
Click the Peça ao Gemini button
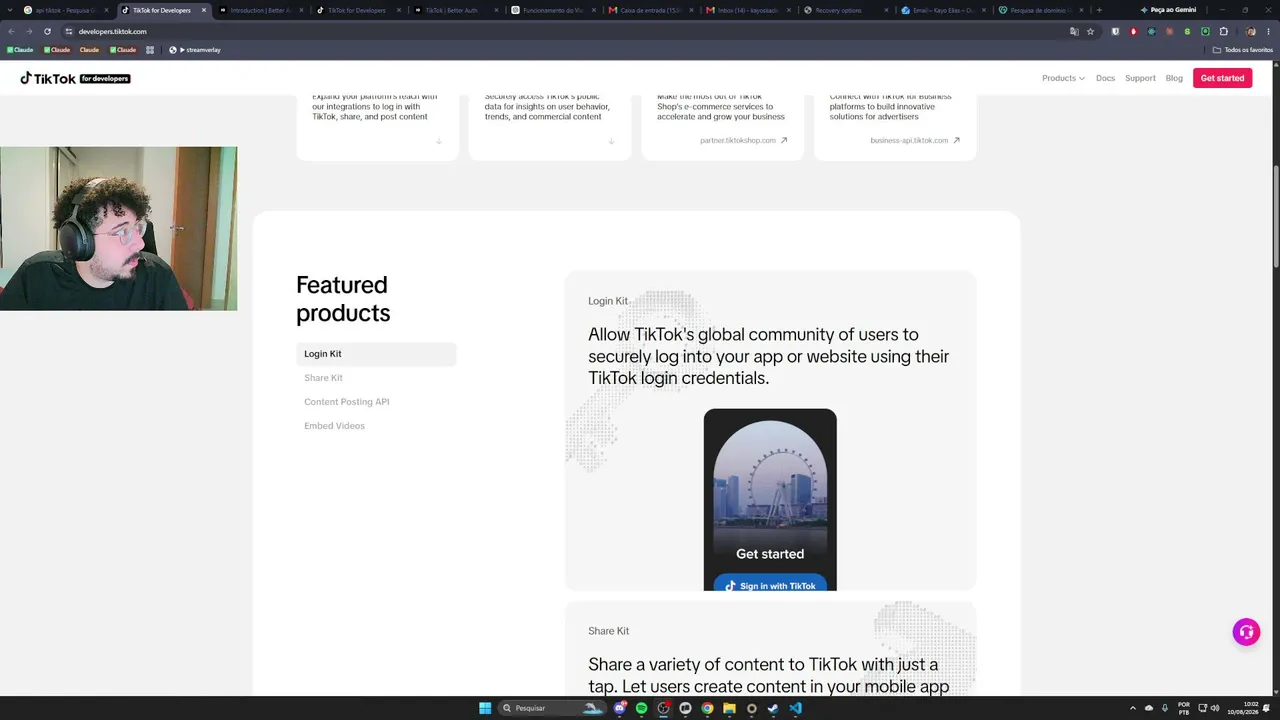coord(1168,10)
